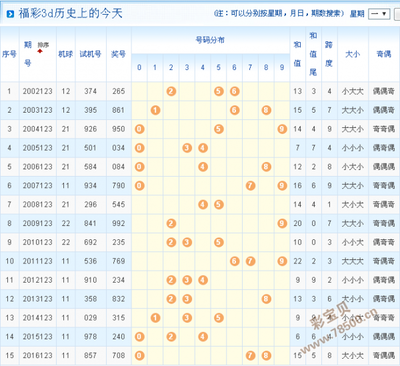Click orange ball 8 in row 2006123
The width and height of the screenshot is (400, 366).
(x=266, y=167)
